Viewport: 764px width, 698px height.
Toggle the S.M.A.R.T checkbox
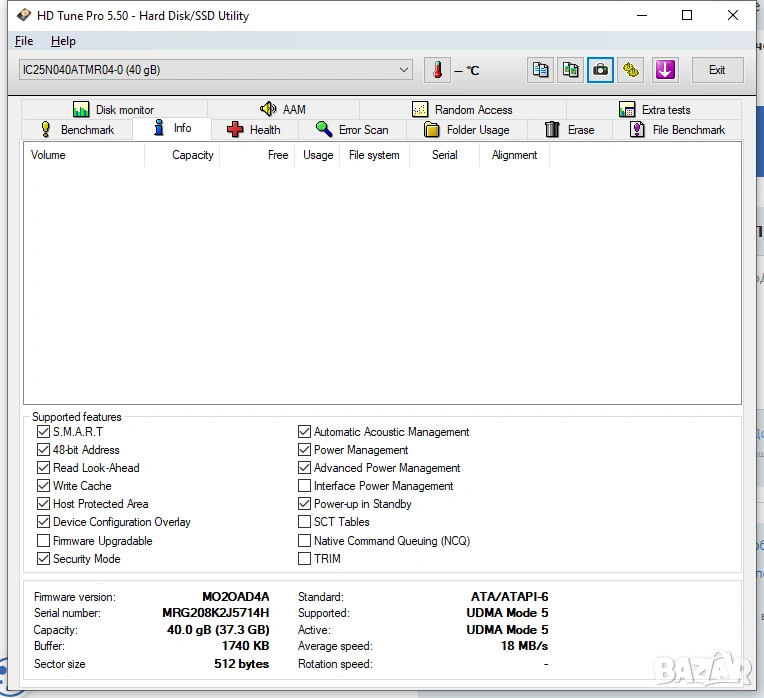coord(43,432)
